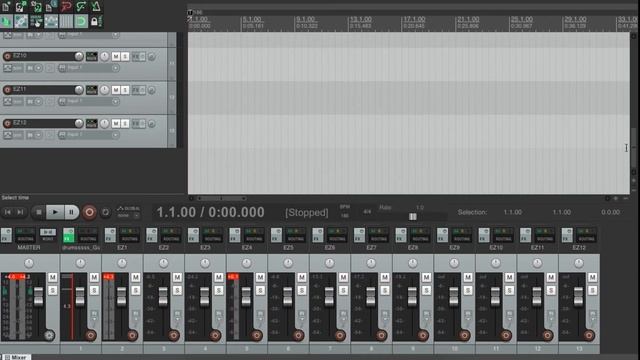
Task: Open input menu on EZ2 mixer strip
Action: coord(177,315)
